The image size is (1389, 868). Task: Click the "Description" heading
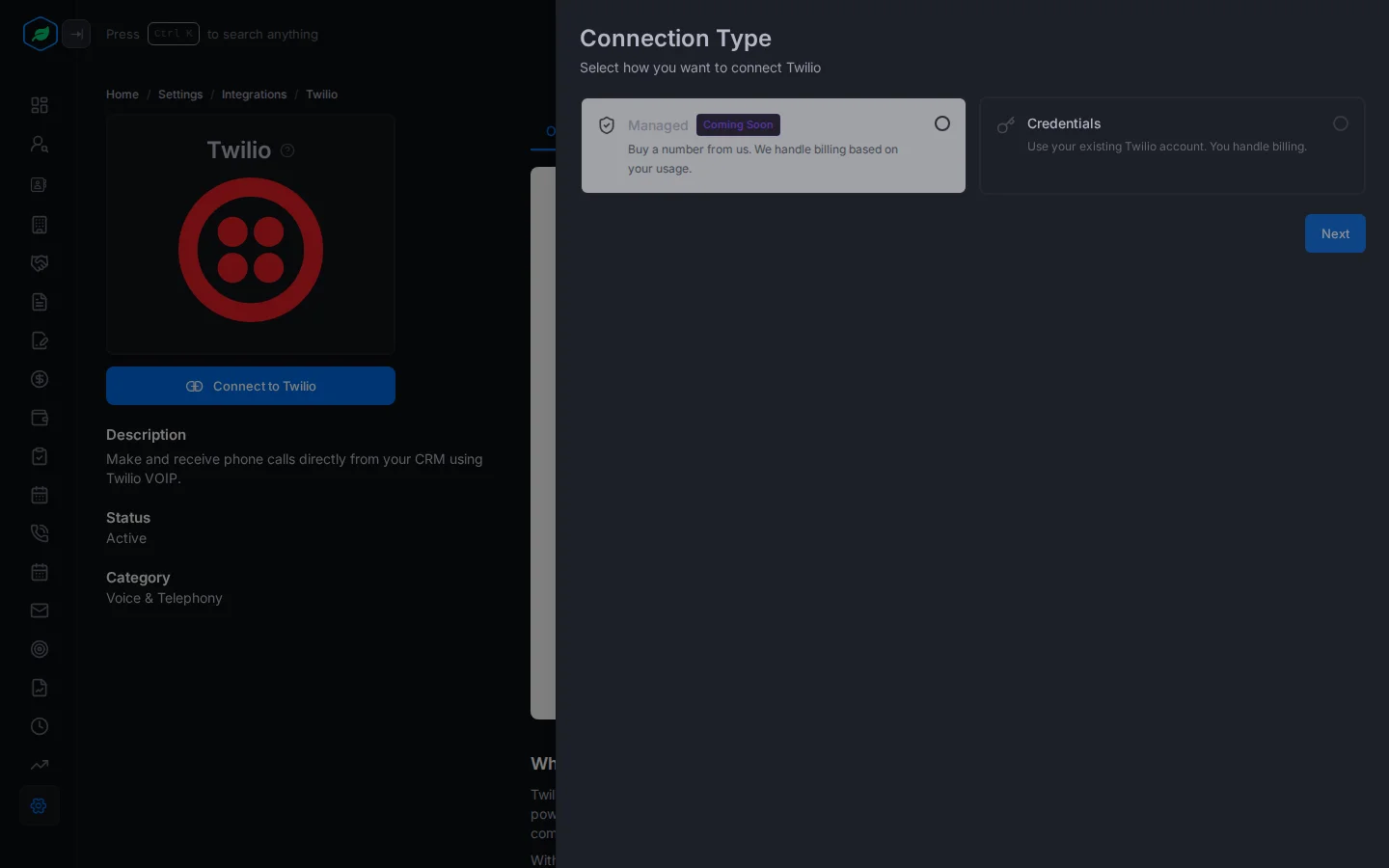tap(146, 435)
